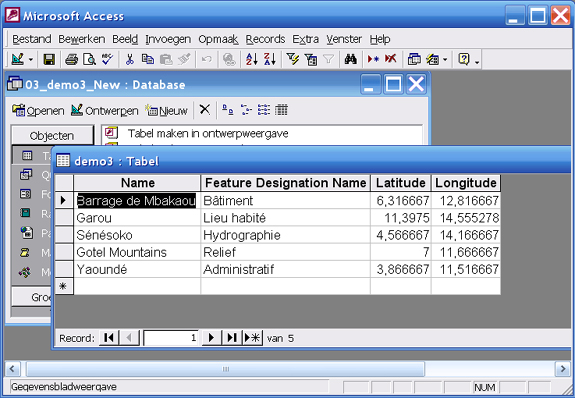
Task: Click the new record navigation button
Action: coord(253,337)
